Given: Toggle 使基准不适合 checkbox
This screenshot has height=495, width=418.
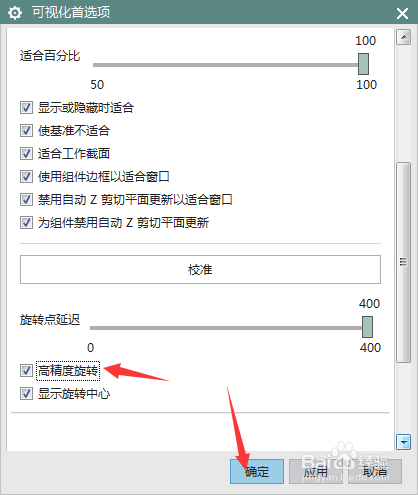Looking at the screenshot, I should pyautogui.click(x=26, y=131).
